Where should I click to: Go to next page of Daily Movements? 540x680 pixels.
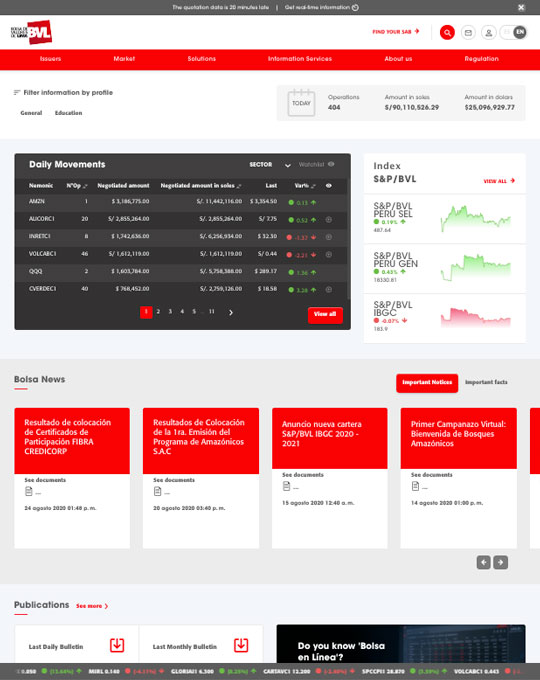tap(231, 312)
